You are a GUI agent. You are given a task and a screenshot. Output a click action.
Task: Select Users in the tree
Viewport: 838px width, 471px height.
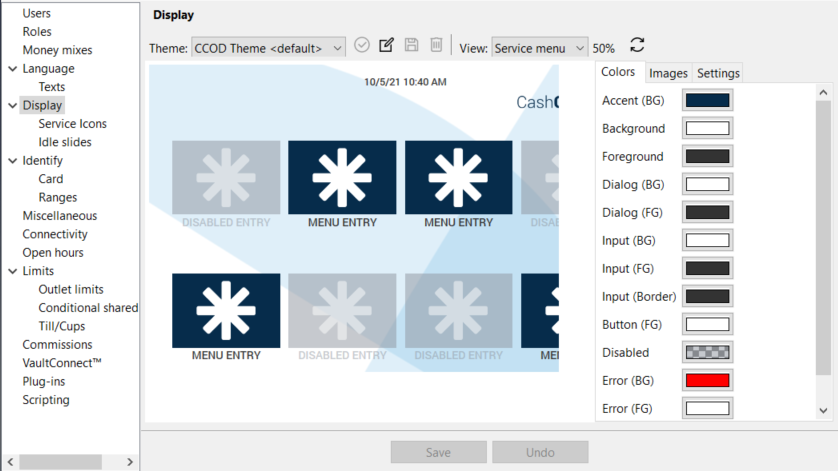(x=36, y=13)
